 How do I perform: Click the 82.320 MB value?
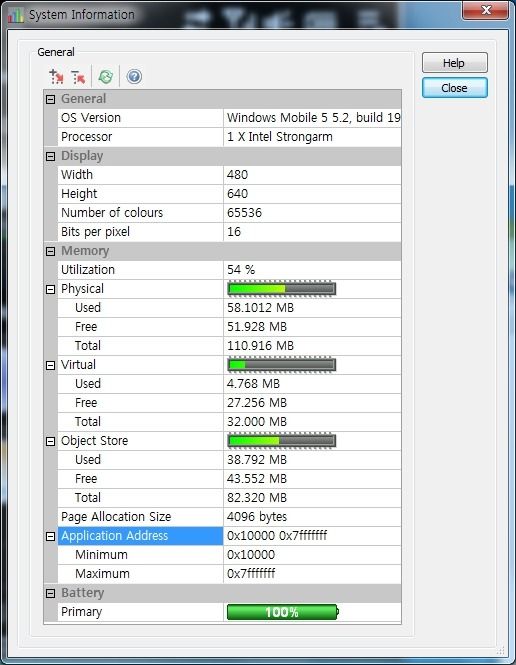(x=257, y=497)
